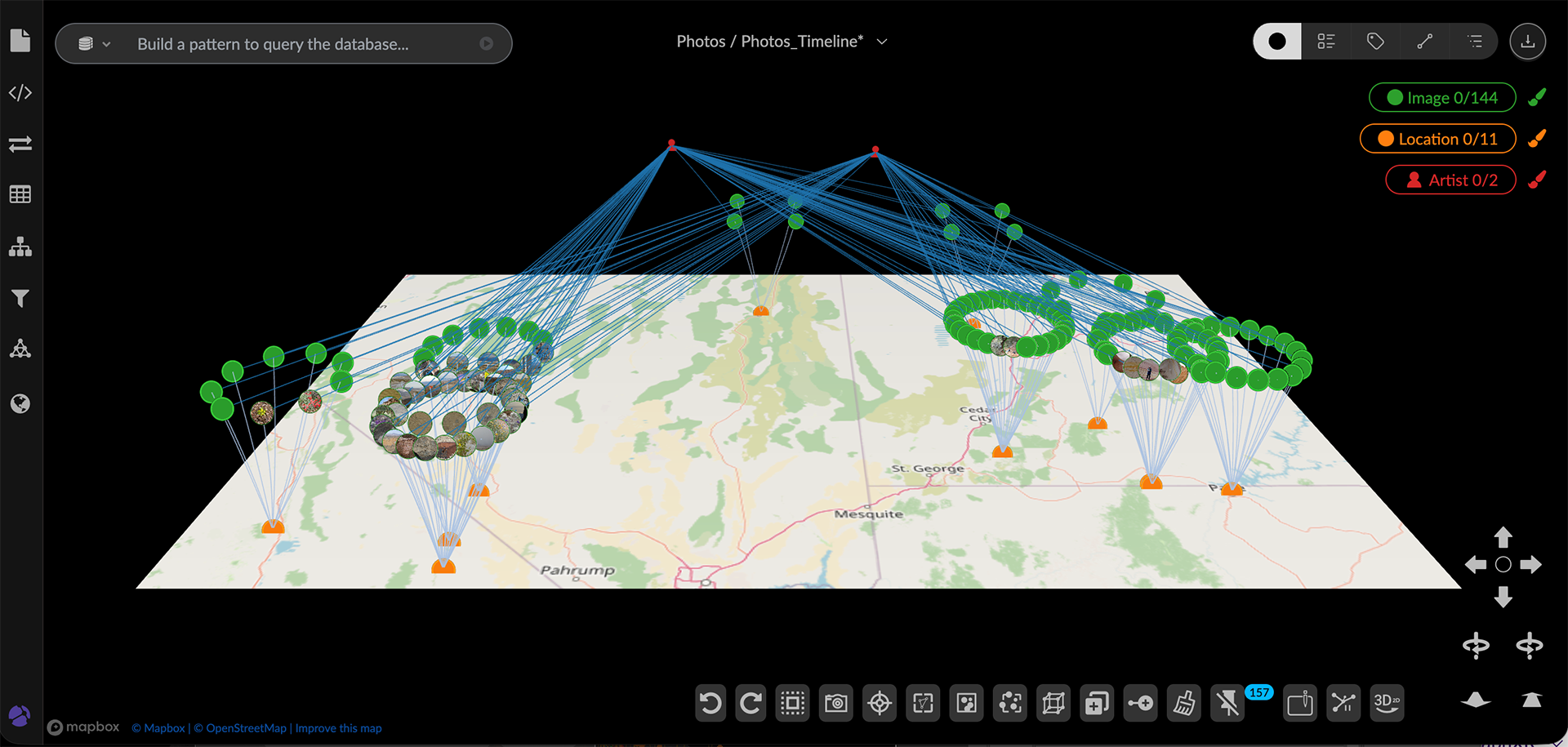
Task: Switch to the relationship styling tab
Action: click(1425, 42)
